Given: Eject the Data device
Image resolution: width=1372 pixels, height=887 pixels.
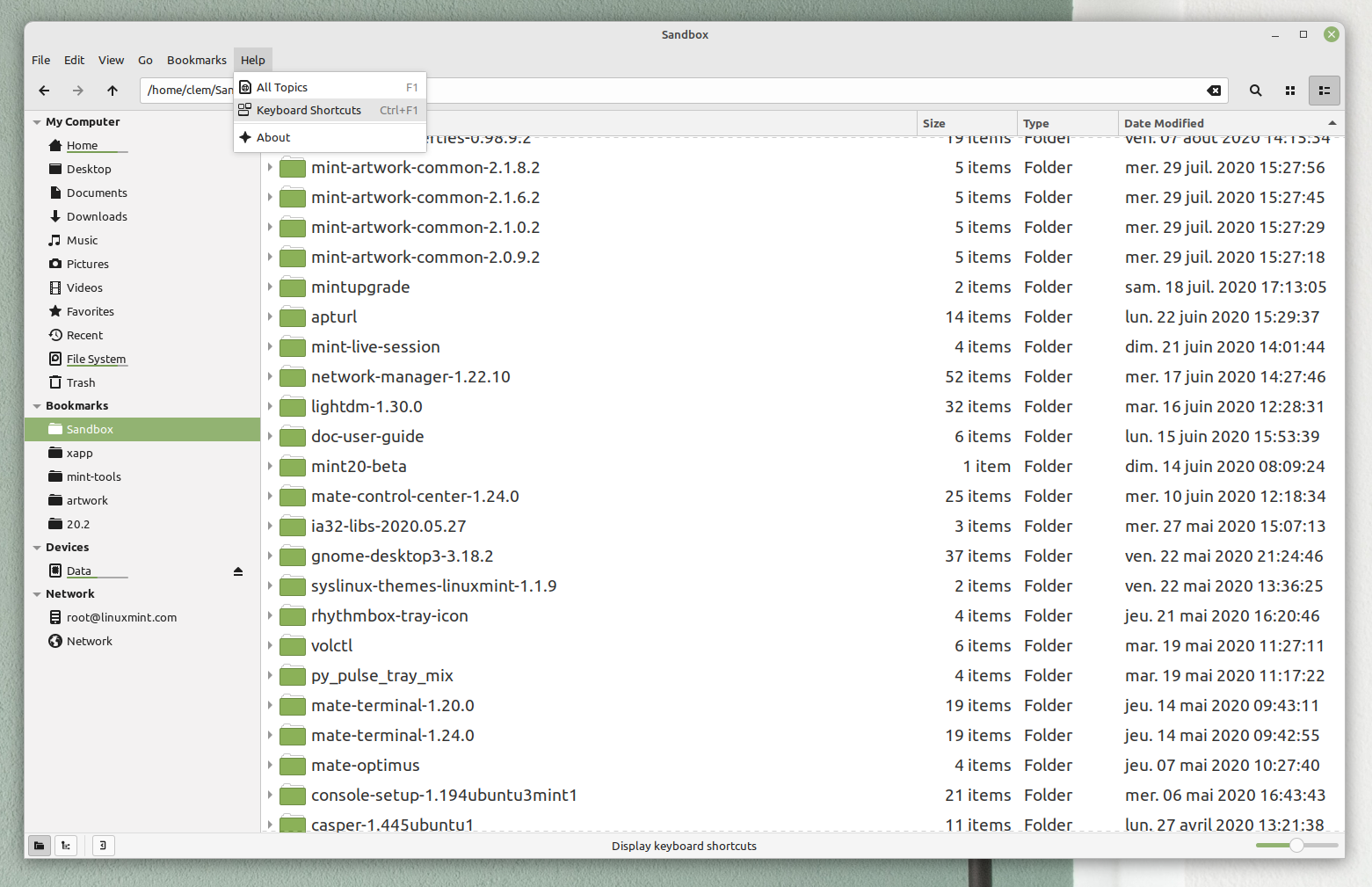Looking at the screenshot, I should point(238,571).
